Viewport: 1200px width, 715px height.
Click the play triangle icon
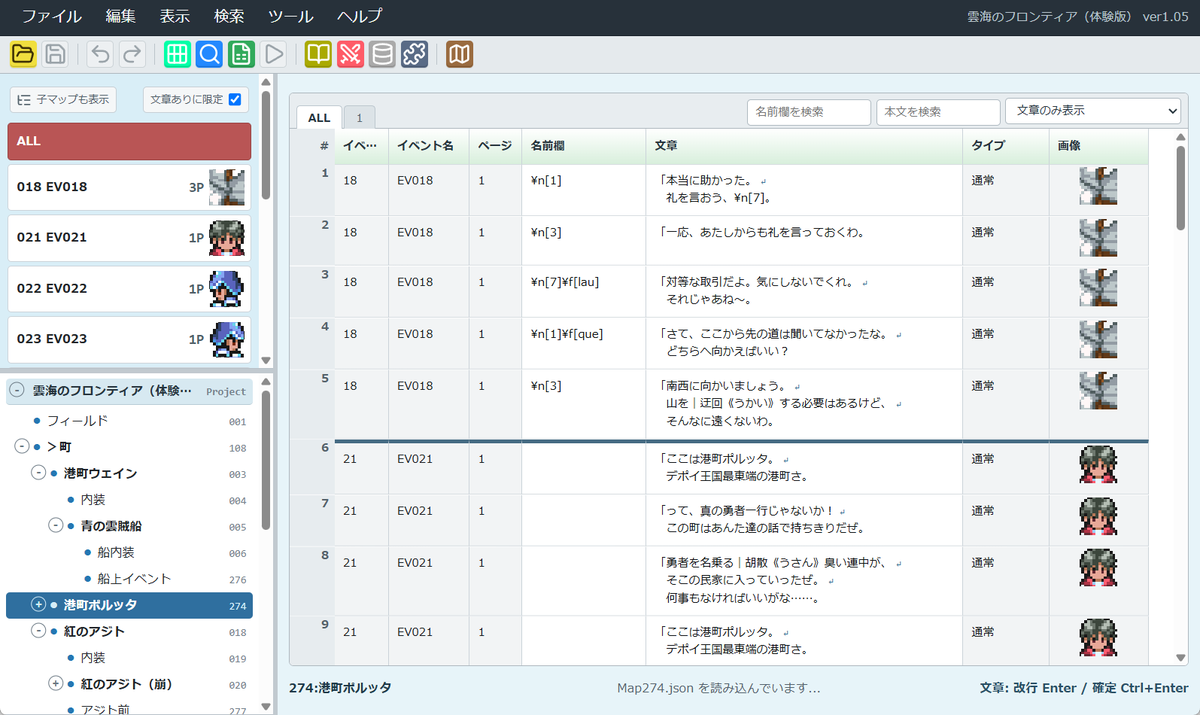(274, 54)
